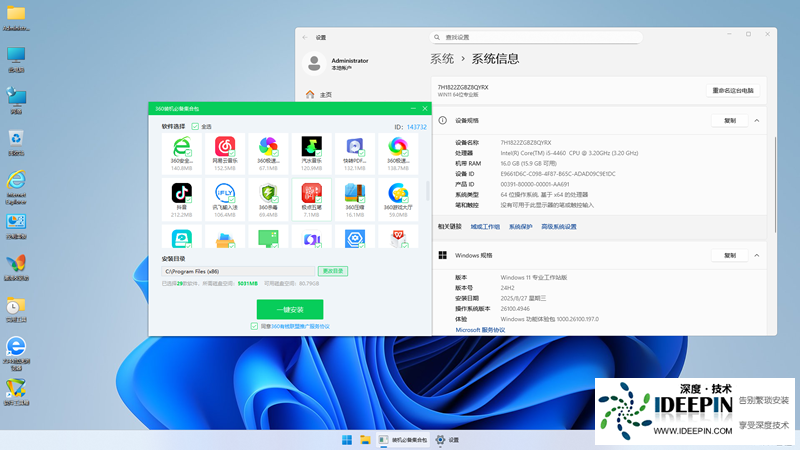Open the 高级系统设置 link
This screenshot has height=450, width=800.
[x=559, y=227]
